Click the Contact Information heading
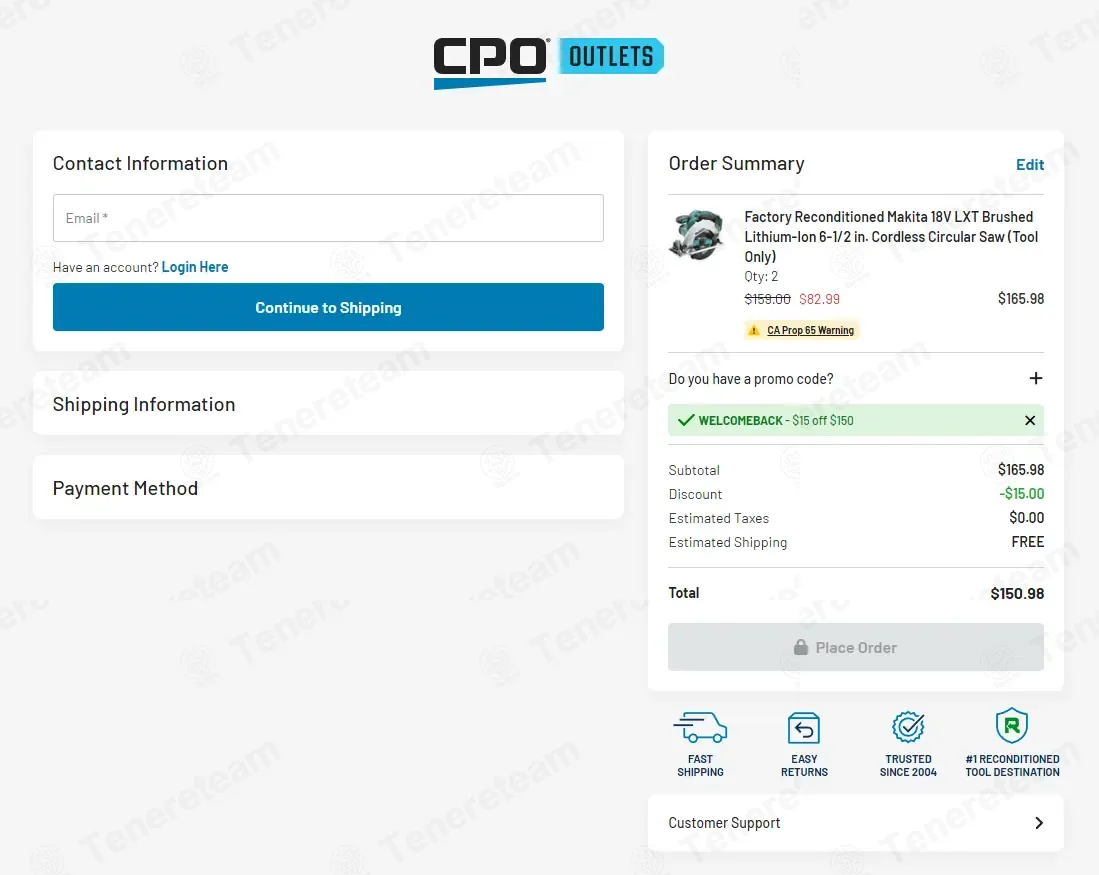This screenshot has width=1099, height=875. click(140, 163)
